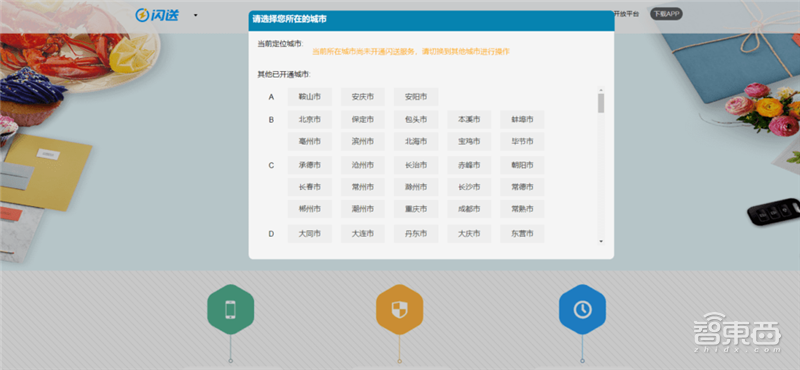Viewport: 800px width, 370px height.
Task: Click the letter B group label
Action: 271,120
